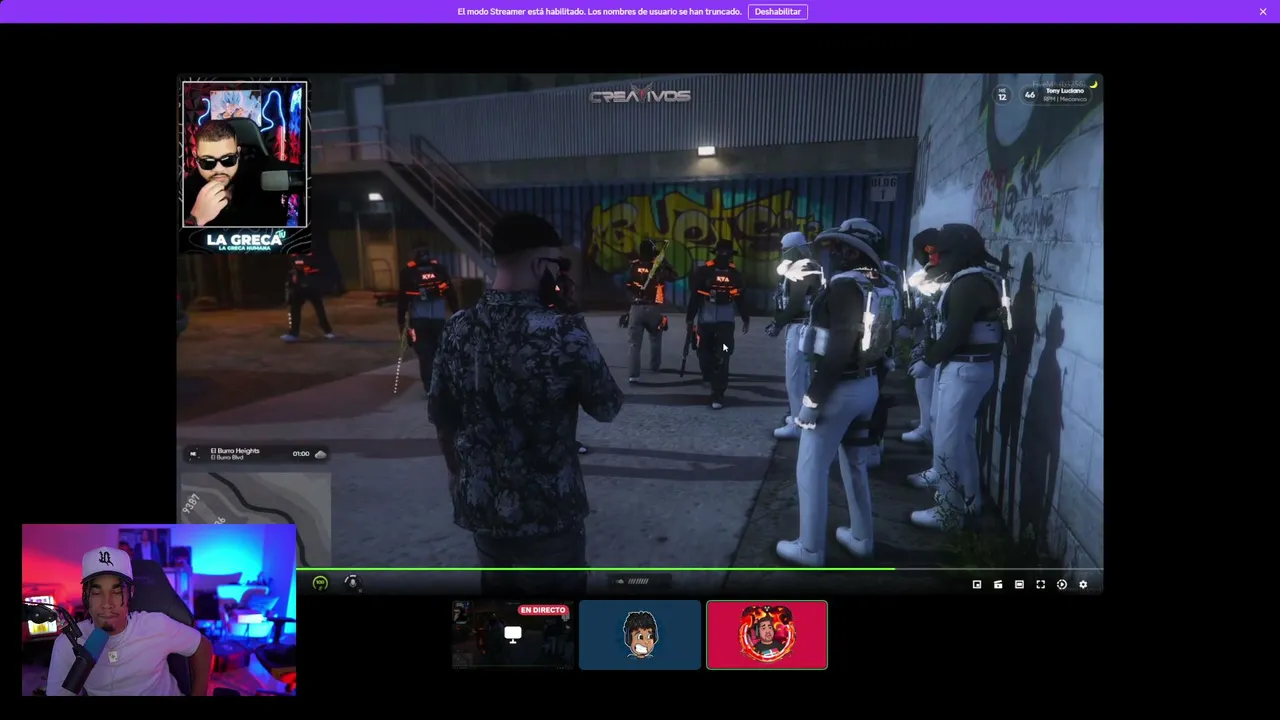The width and height of the screenshot is (1280, 720).
Task: Click the microphone icon in the game HUD
Action: pos(351,582)
